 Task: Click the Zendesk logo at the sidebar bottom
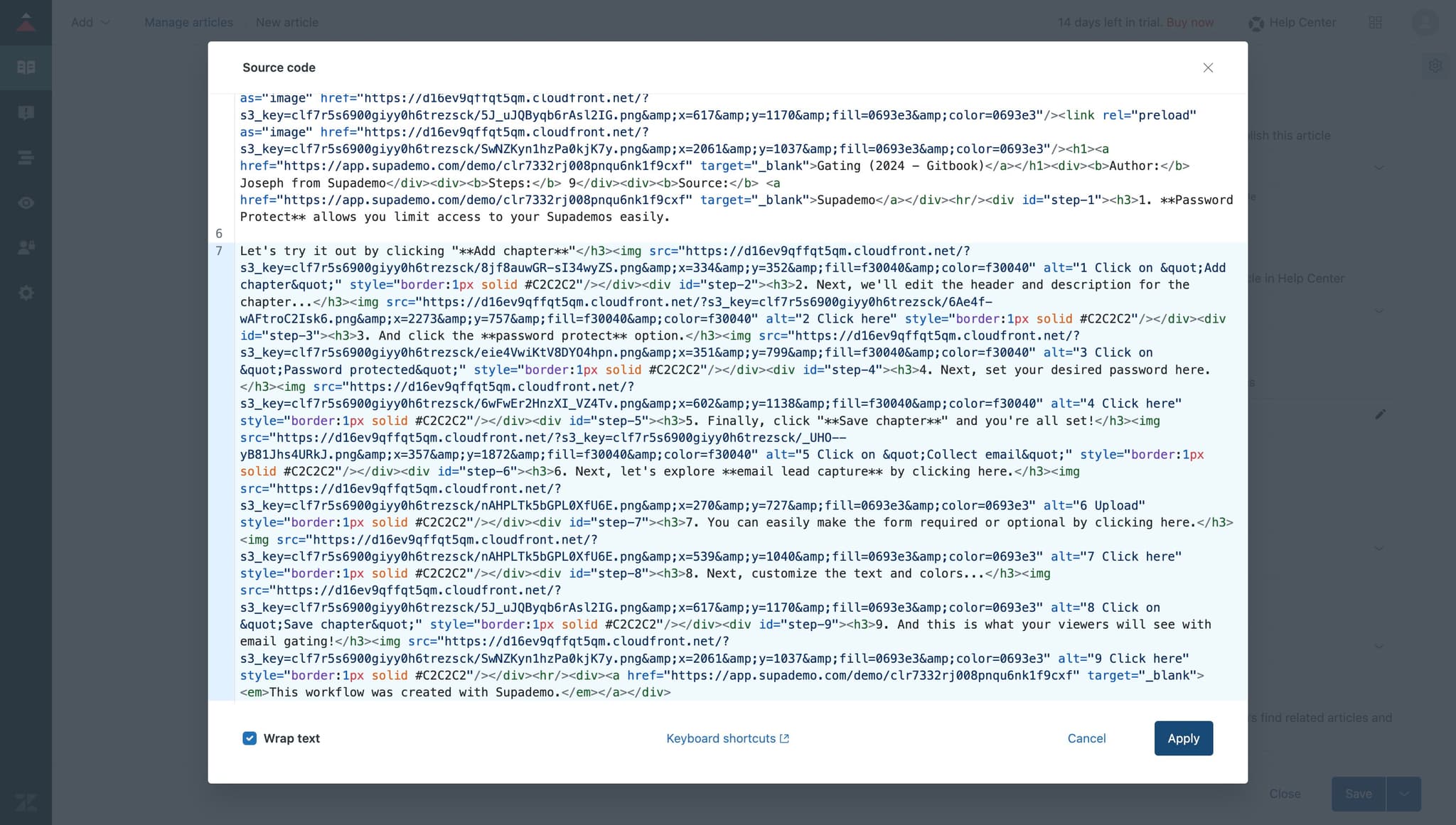26,802
